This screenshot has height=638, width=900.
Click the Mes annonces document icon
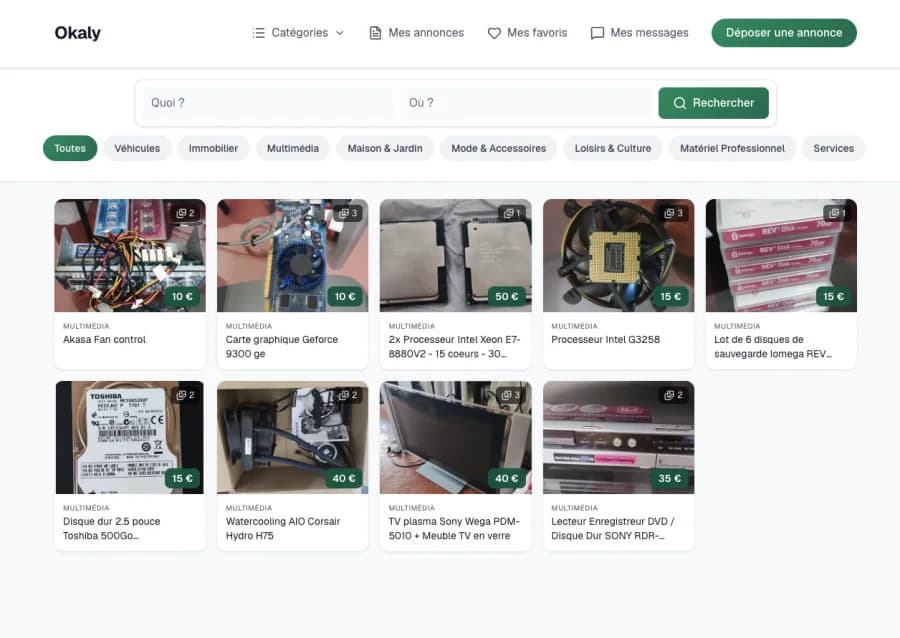tap(375, 33)
